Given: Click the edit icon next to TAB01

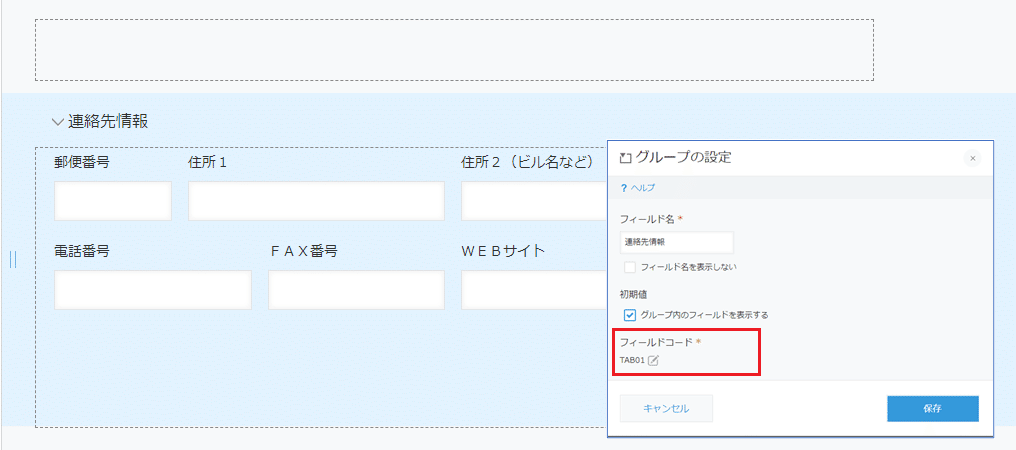Looking at the screenshot, I should point(653,361).
